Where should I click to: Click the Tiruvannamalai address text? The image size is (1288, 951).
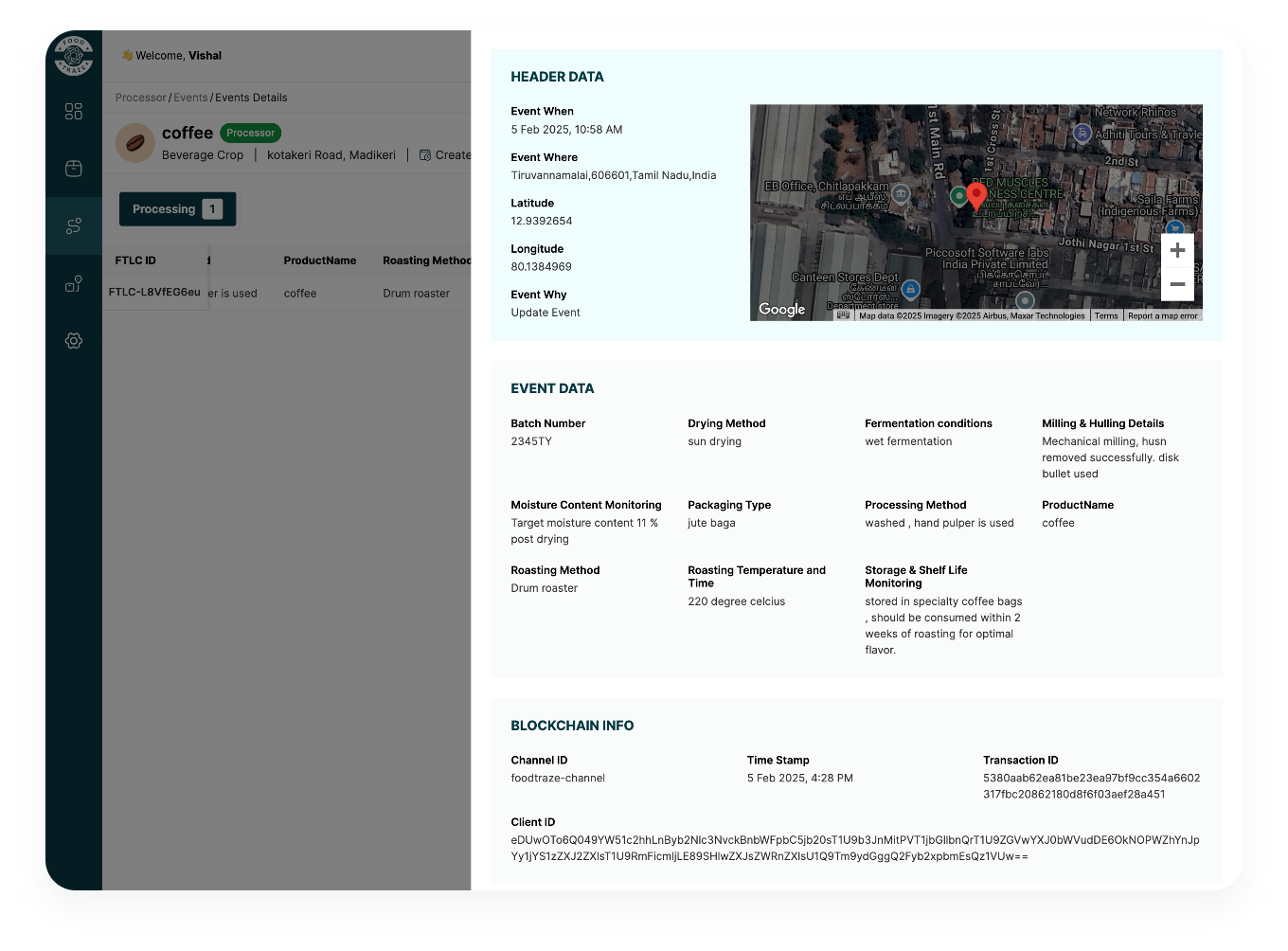coord(614,175)
